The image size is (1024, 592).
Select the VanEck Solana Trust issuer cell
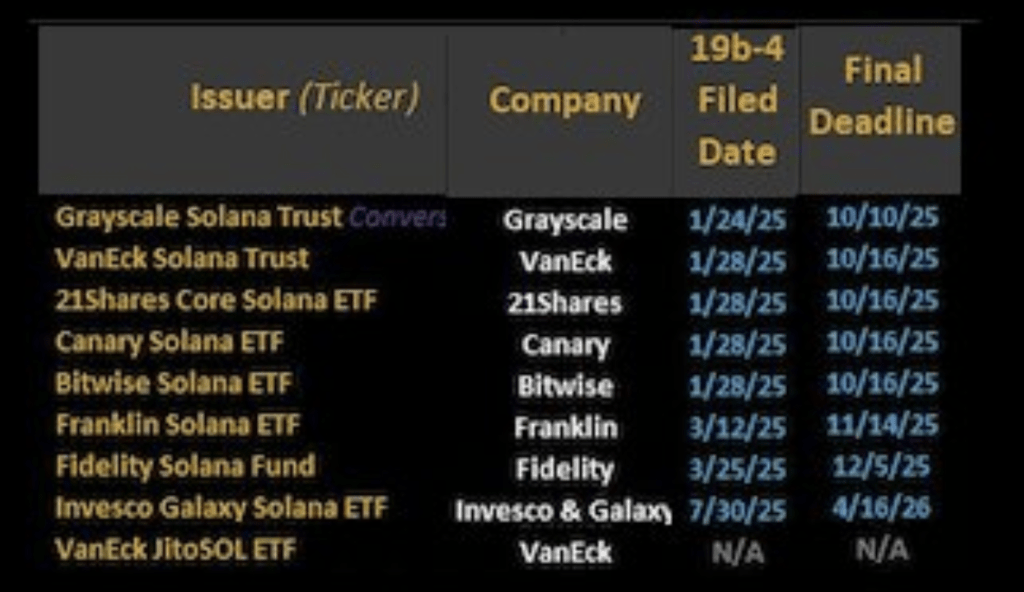point(182,259)
